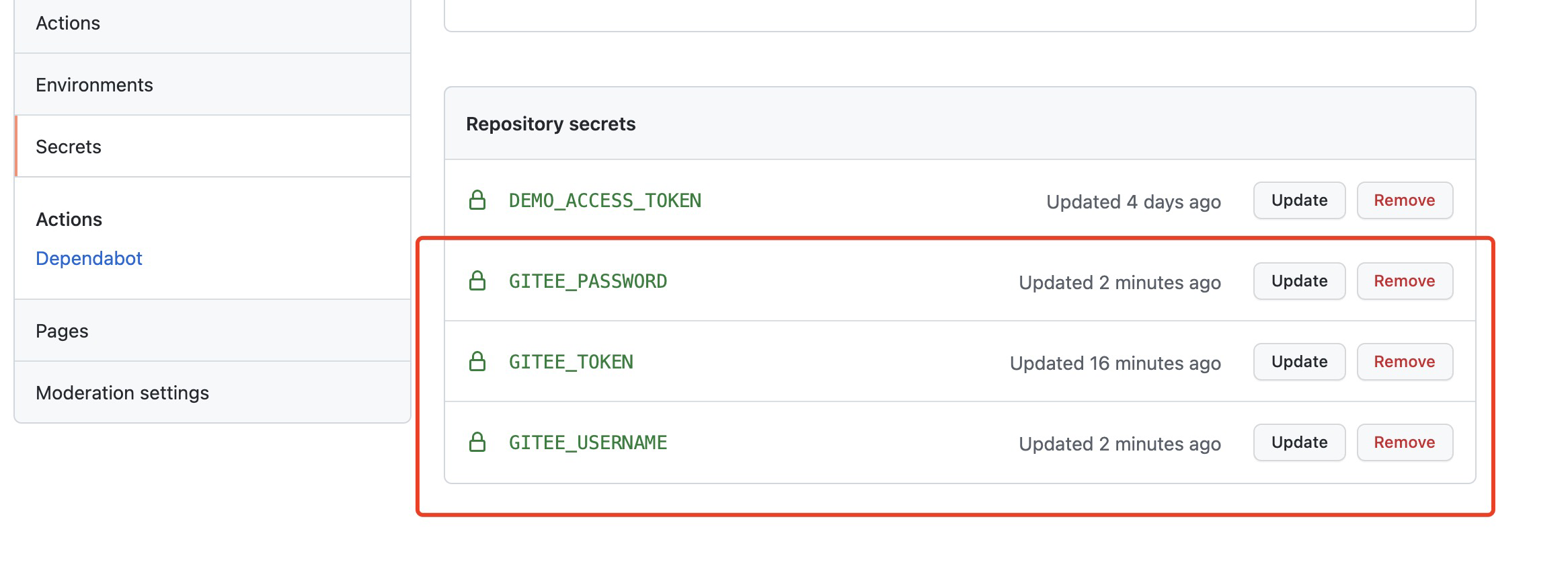Select Secrets in the settings sidebar
Screen dimensions: 1568x585
pos(212,147)
